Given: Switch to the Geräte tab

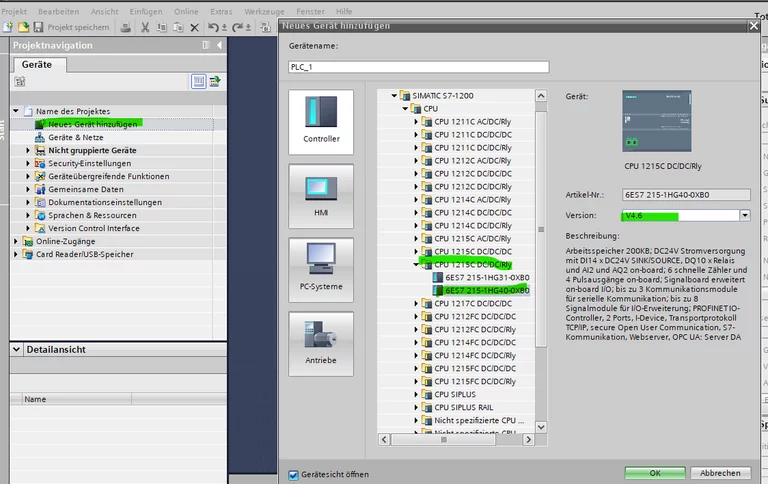Looking at the screenshot, I should [x=37, y=65].
